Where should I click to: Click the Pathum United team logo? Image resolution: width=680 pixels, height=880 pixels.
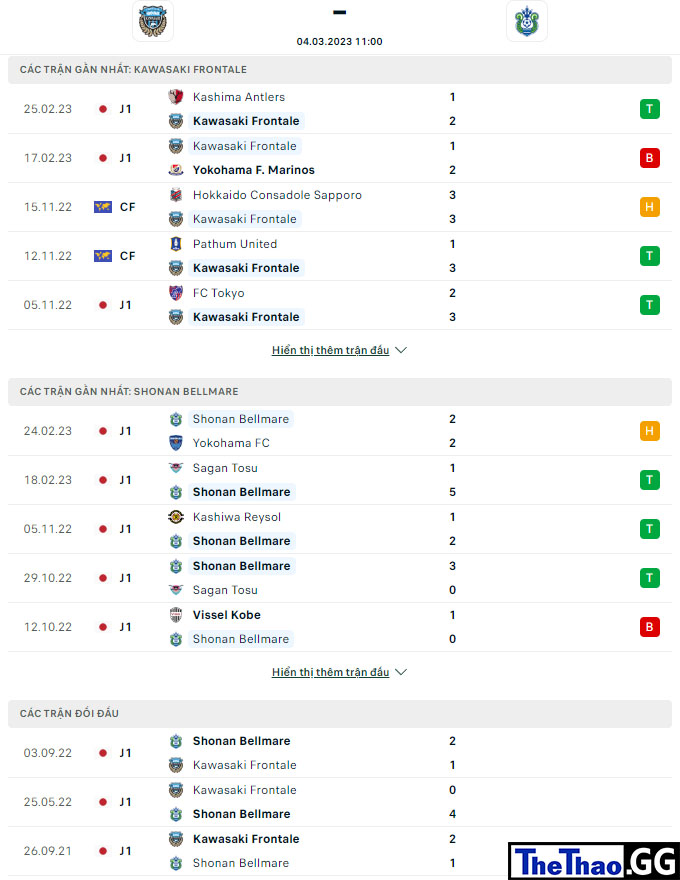176,244
